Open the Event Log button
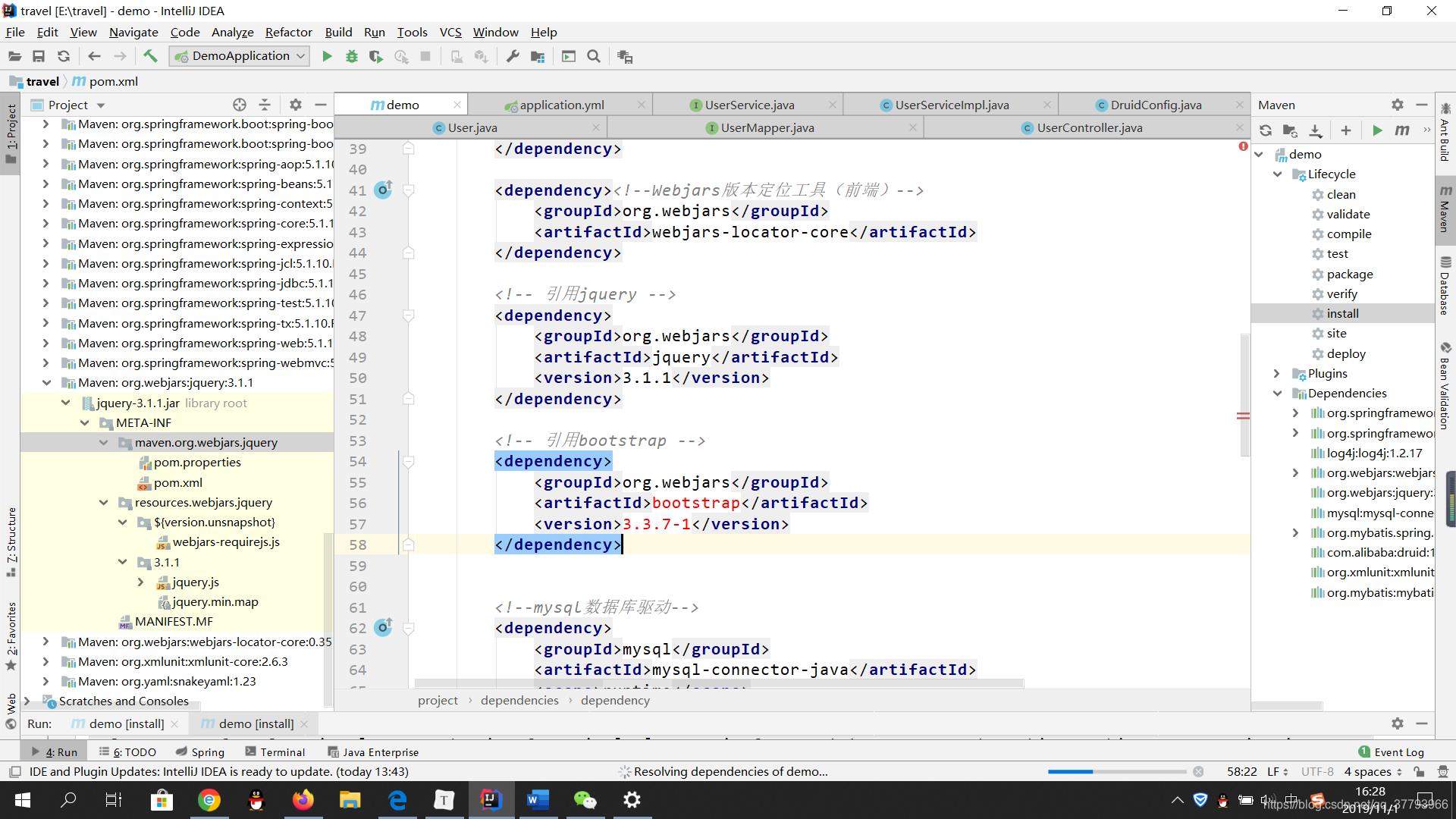This screenshot has height=819, width=1456. 1392,752
